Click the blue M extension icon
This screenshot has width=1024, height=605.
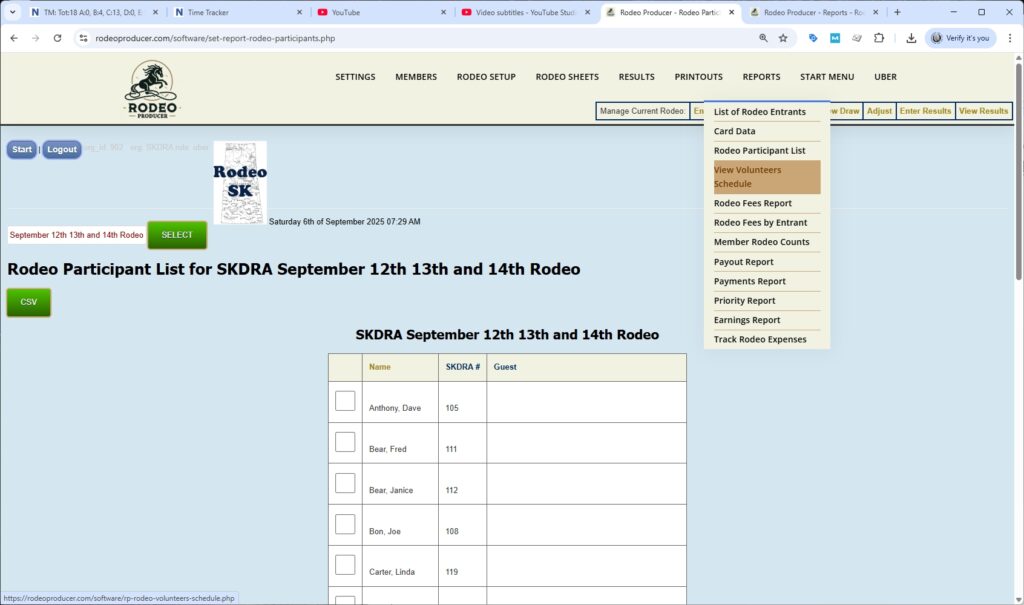[834, 37]
